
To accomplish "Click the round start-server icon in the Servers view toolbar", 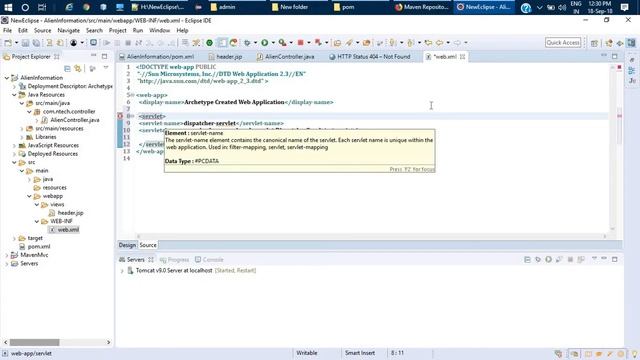I will (x=548, y=260).
